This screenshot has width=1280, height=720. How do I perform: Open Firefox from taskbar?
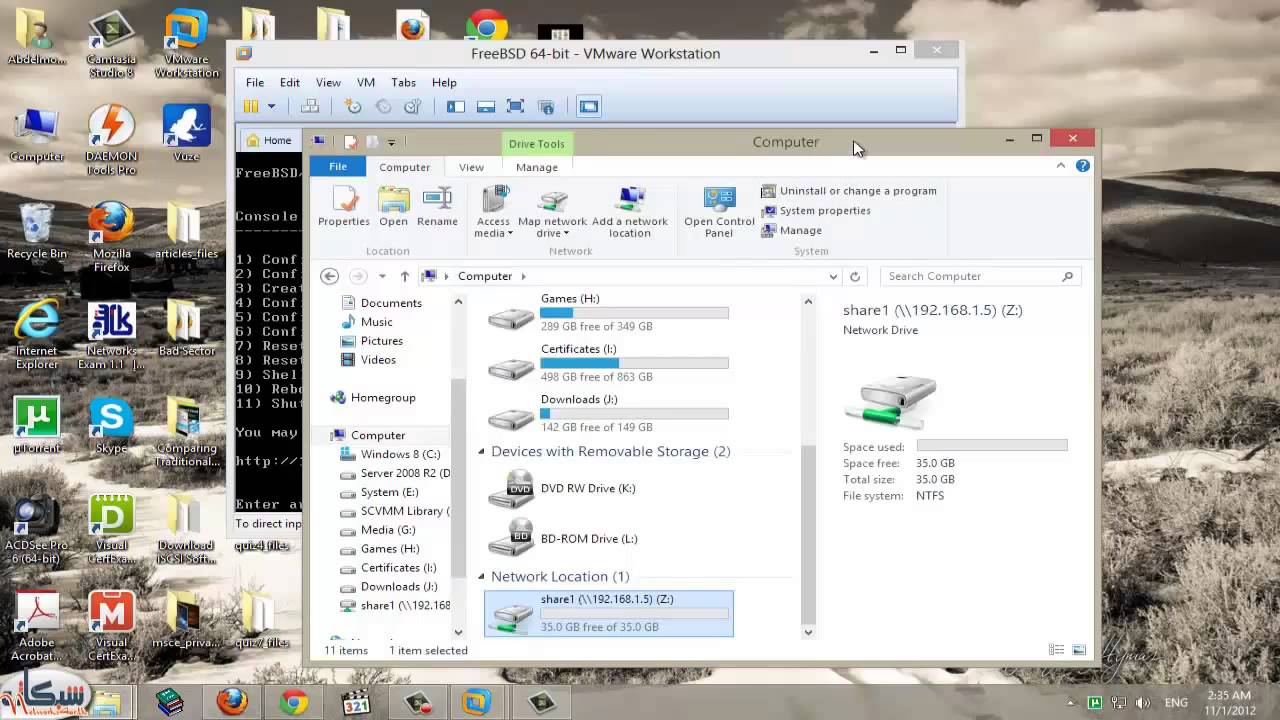[232, 702]
